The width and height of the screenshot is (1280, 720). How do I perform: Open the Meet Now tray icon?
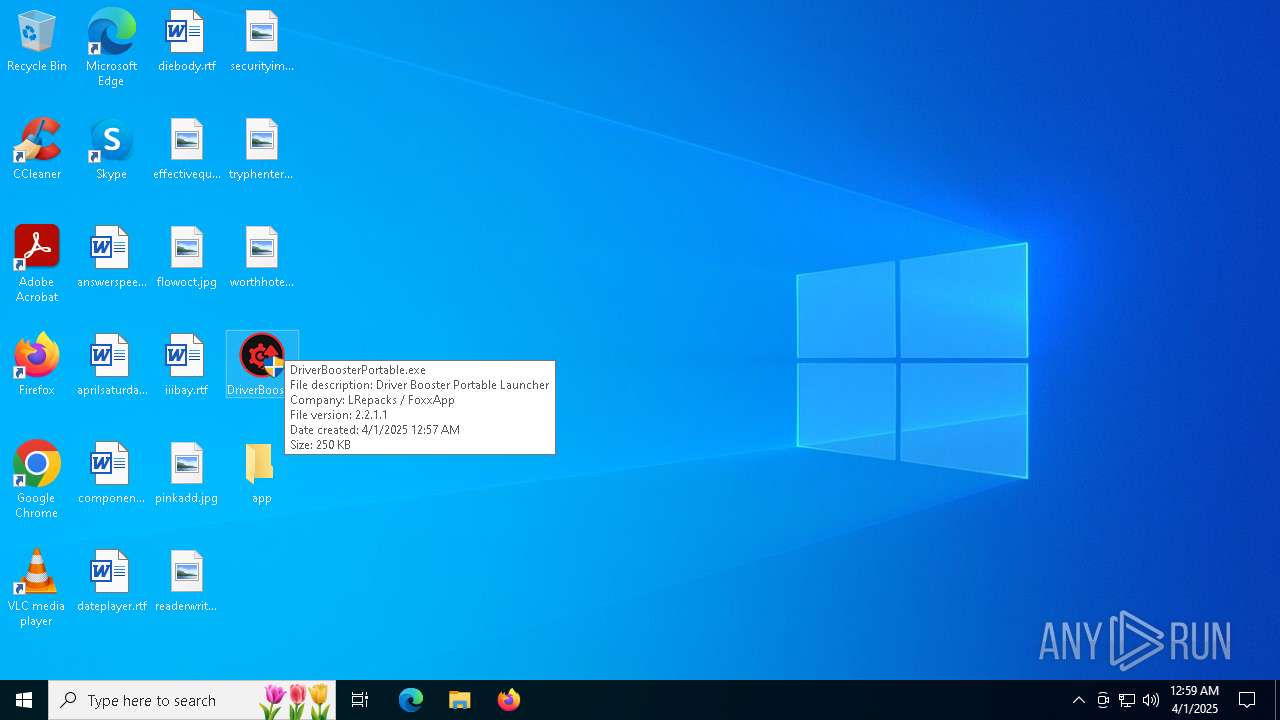[x=1103, y=700]
